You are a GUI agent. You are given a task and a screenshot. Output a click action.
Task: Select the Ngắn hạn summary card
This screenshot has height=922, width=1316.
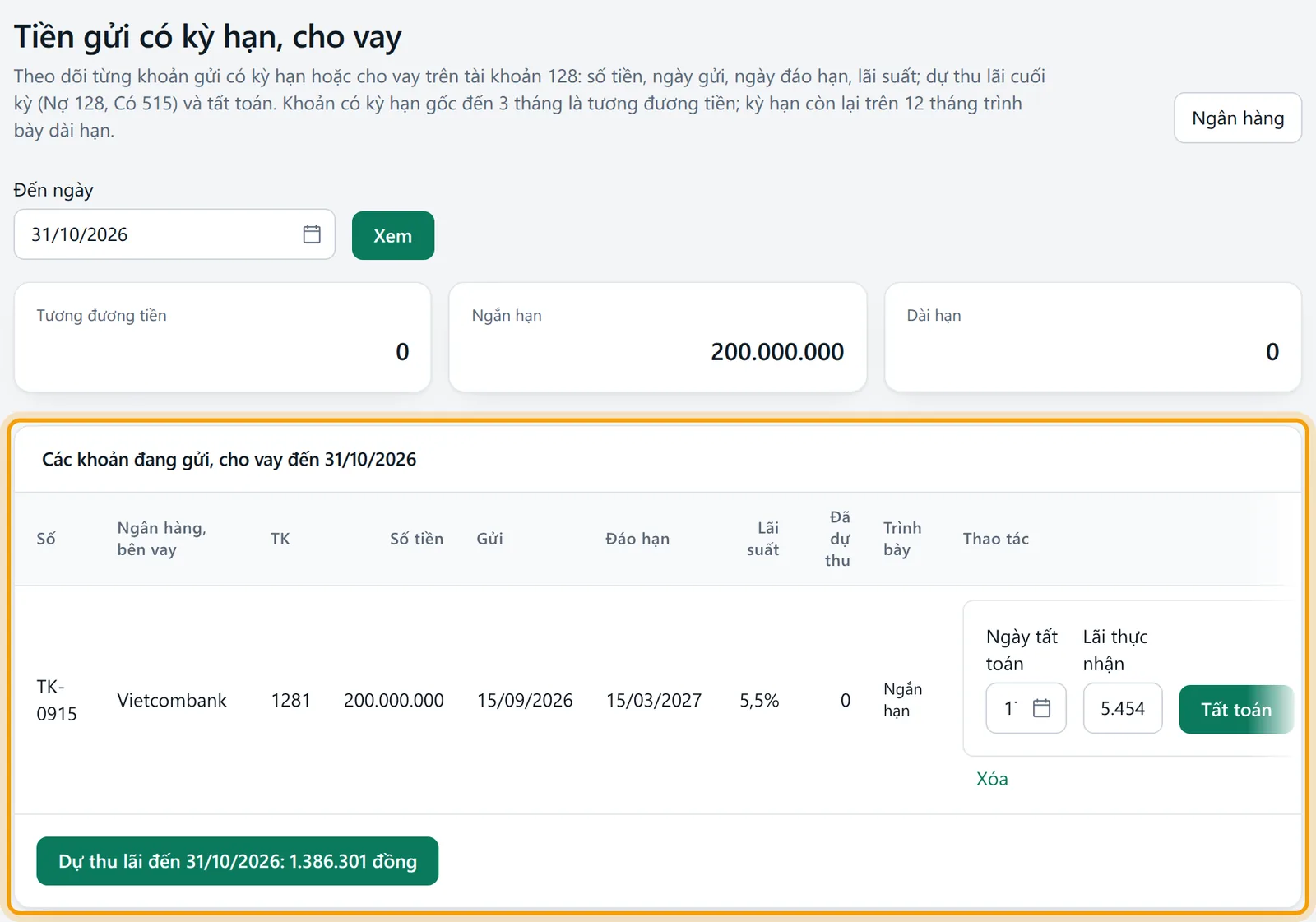(658, 337)
